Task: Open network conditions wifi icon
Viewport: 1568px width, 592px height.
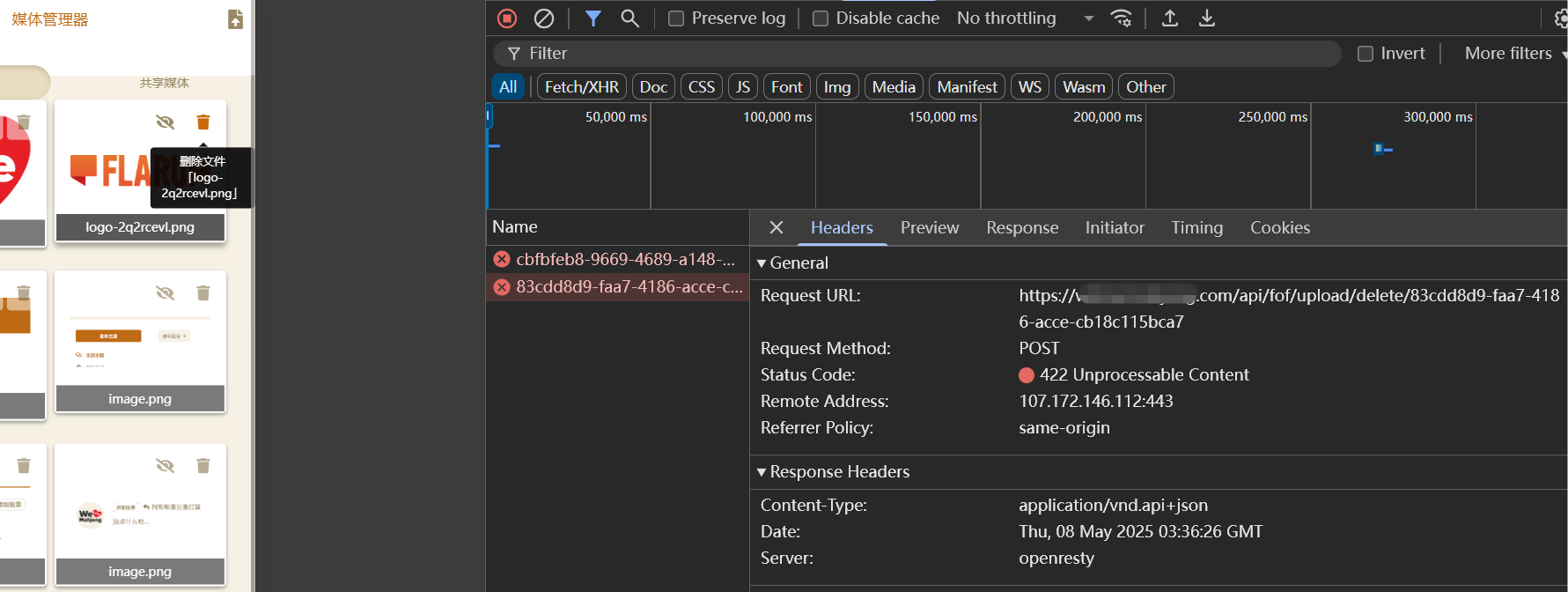Action: click(1122, 18)
